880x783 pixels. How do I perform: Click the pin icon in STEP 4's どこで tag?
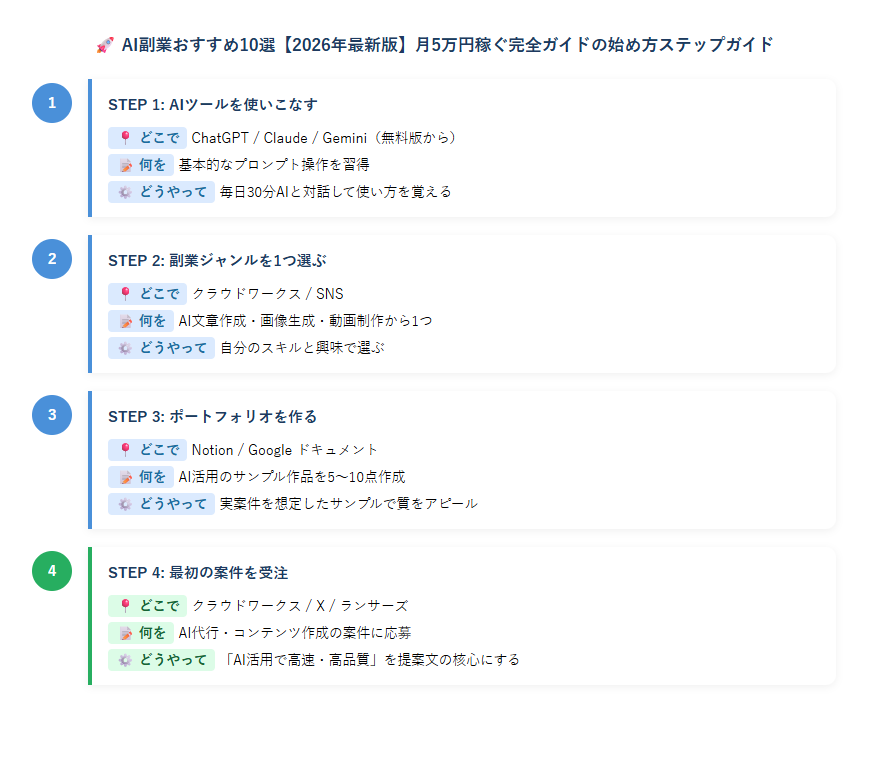[126, 606]
